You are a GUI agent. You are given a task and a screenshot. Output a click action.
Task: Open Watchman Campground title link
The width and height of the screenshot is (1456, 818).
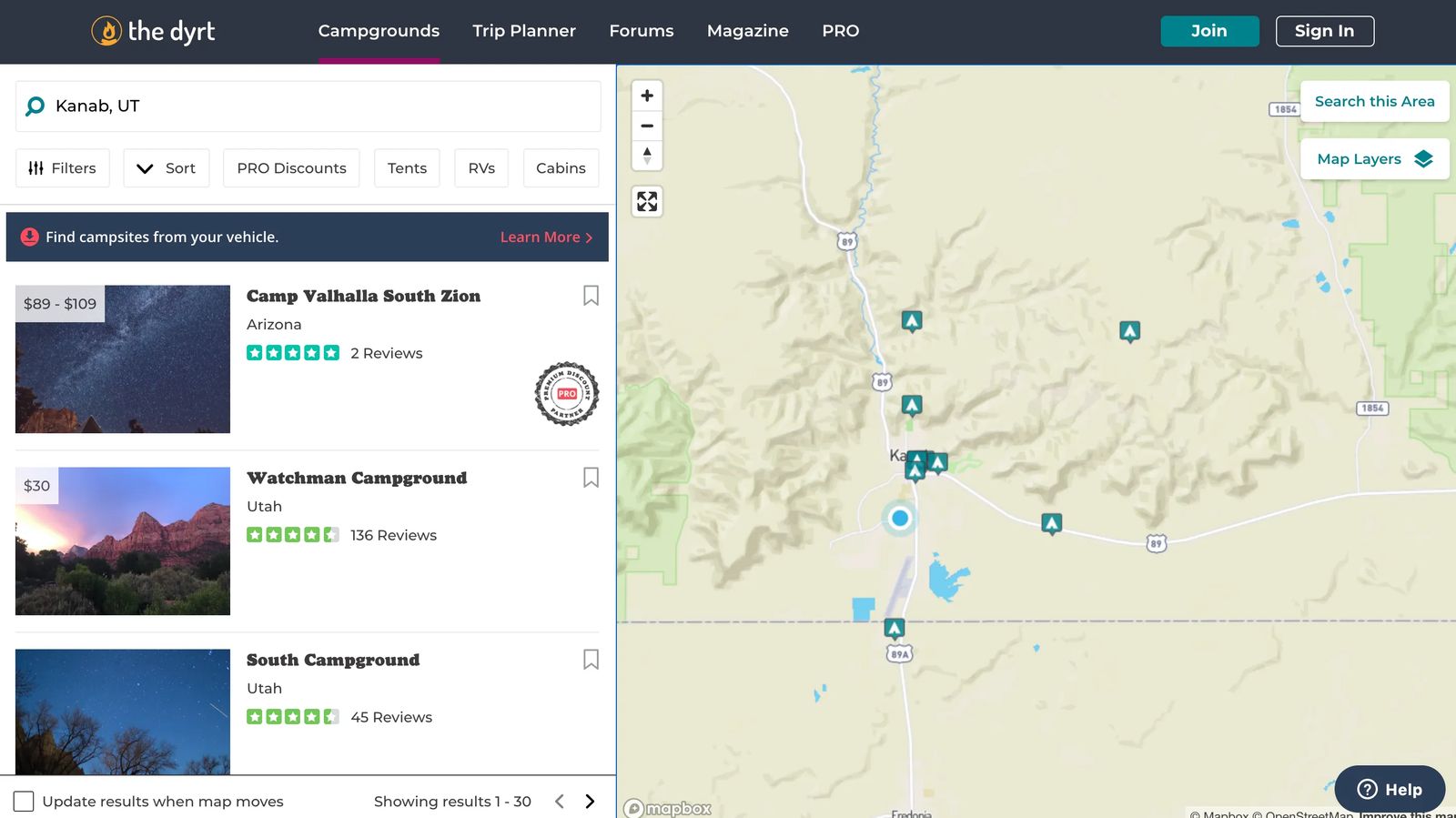(x=357, y=478)
